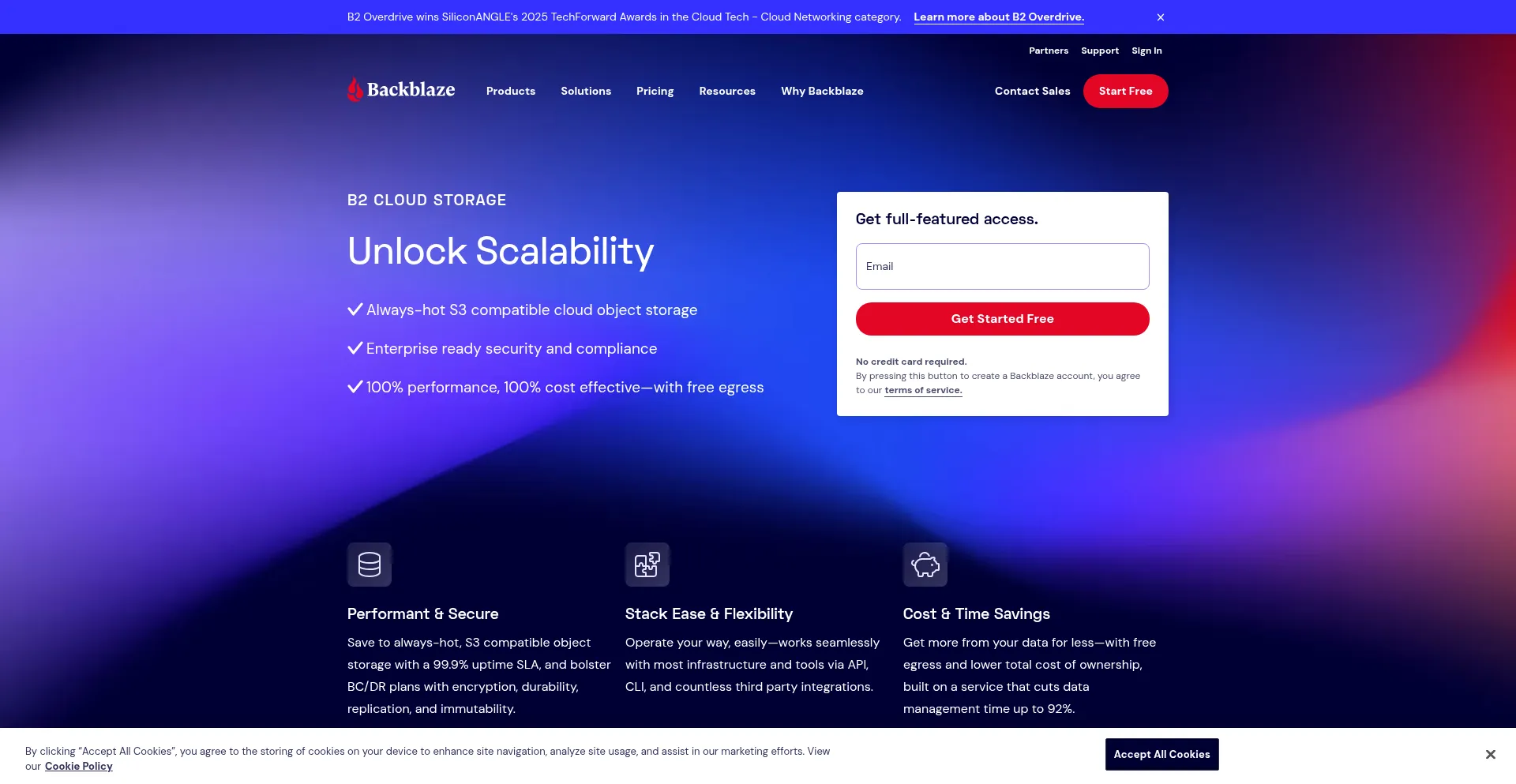Go to the Pricing page
Image resolution: width=1516 pixels, height=784 pixels.
coord(655,92)
